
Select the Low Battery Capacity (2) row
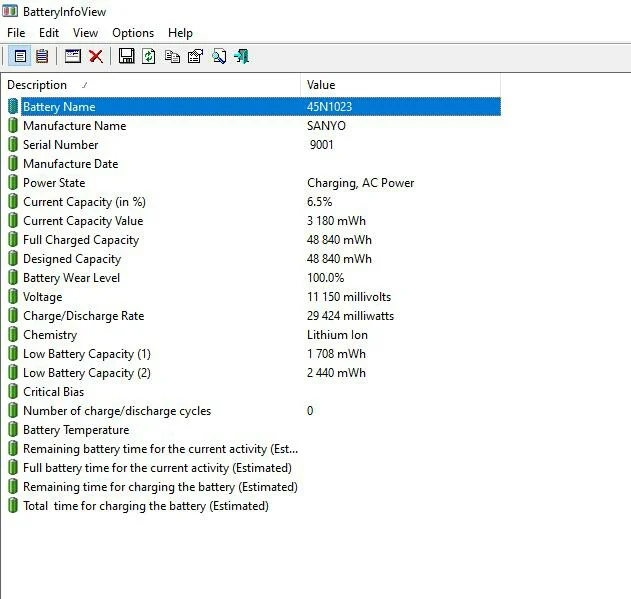(254, 373)
